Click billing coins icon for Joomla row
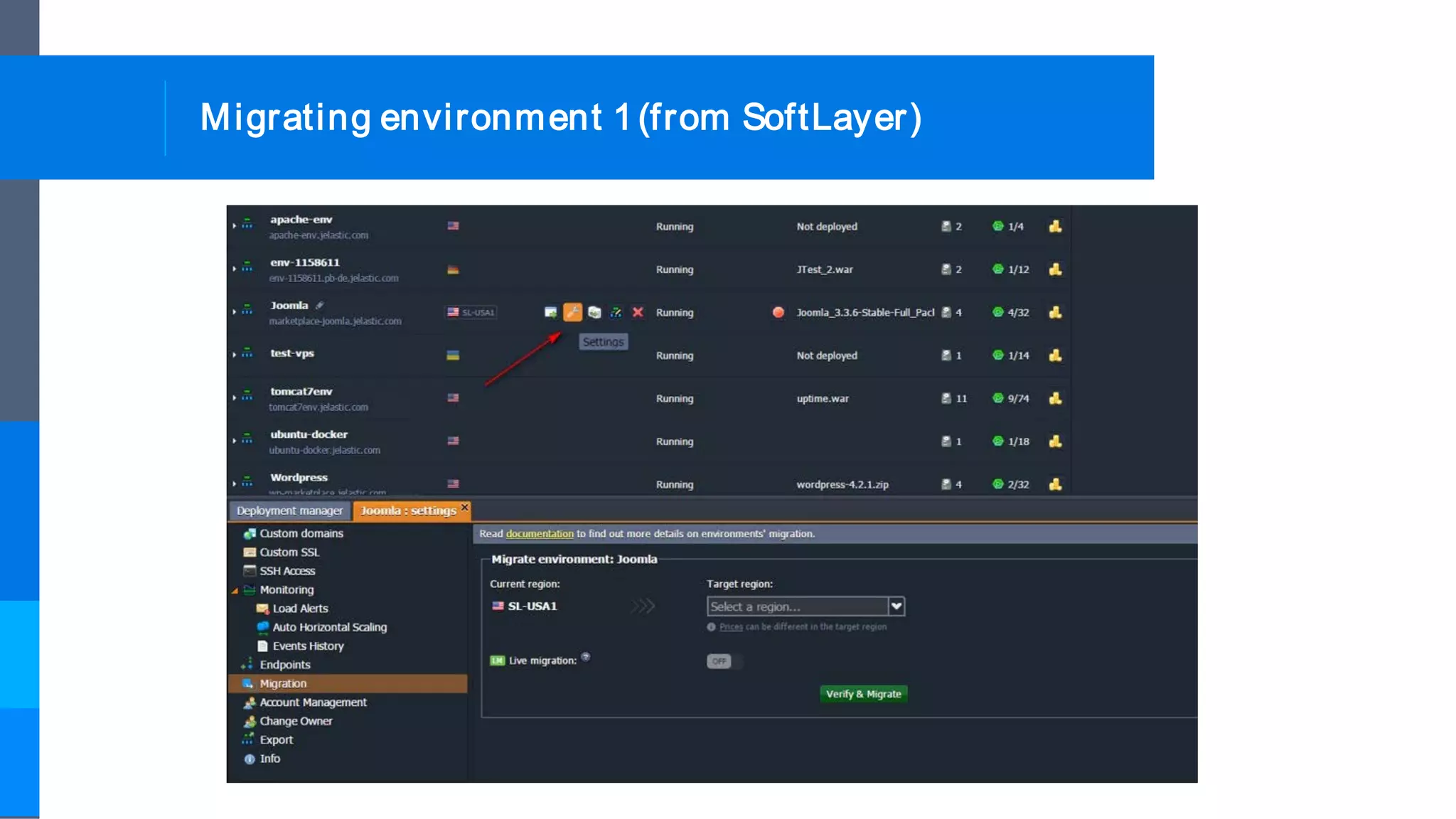Screen dimensions: 1456x819 (x=1055, y=312)
